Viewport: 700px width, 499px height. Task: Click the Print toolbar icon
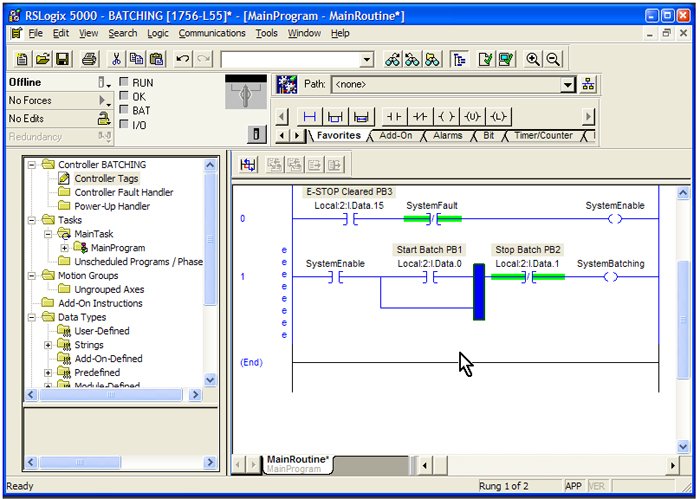tap(89, 59)
